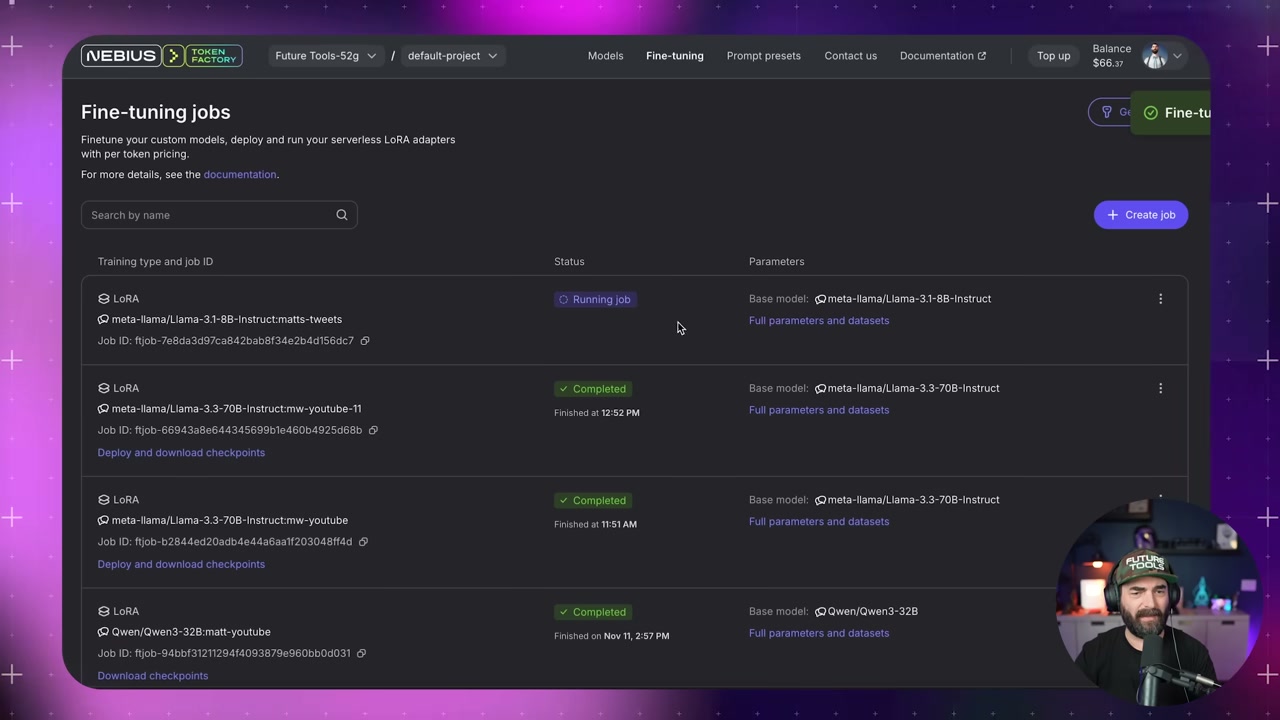Click the model icon beside meta-llama/Llama-3.1-8B-Instruct
This screenshot has width=1280, height=720.
point(820,298)
